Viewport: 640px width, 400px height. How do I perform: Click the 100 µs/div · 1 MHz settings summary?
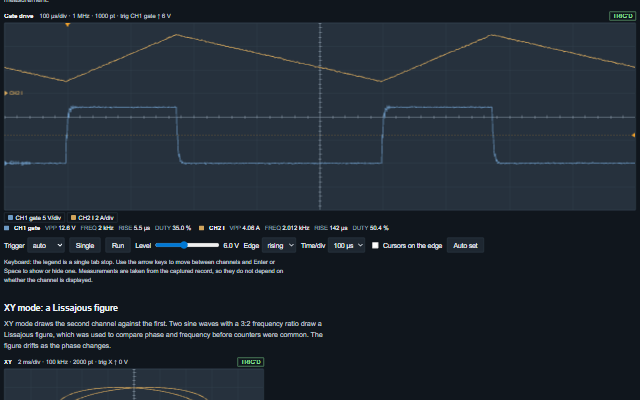[x=105, y=16]
